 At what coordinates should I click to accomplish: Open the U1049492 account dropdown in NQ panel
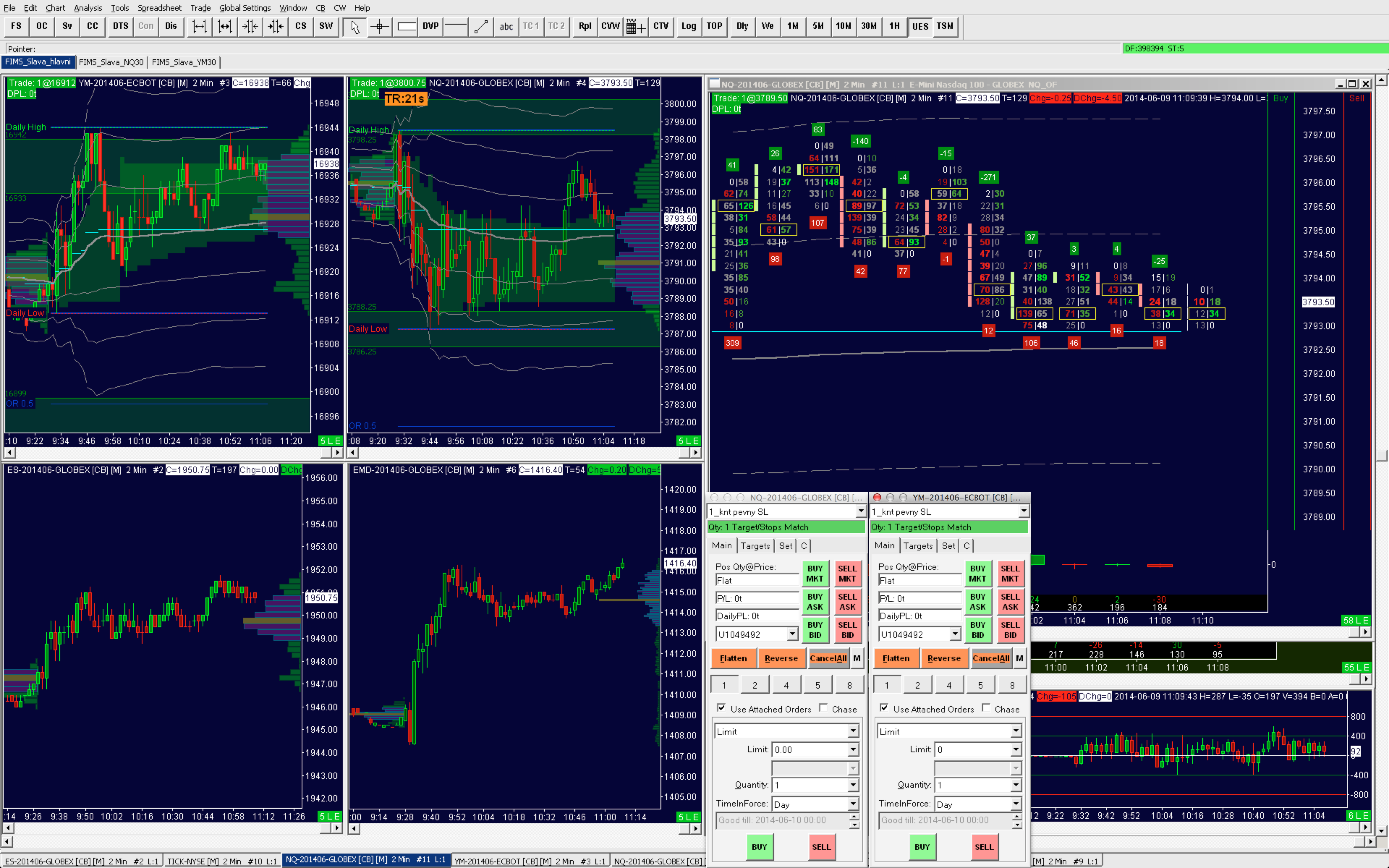coord(792,634)
